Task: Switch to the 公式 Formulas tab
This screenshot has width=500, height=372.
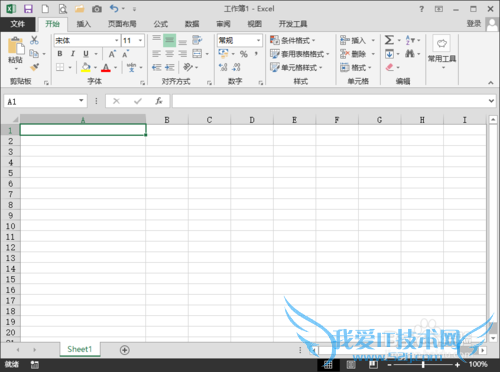Action: coord(161,24)
